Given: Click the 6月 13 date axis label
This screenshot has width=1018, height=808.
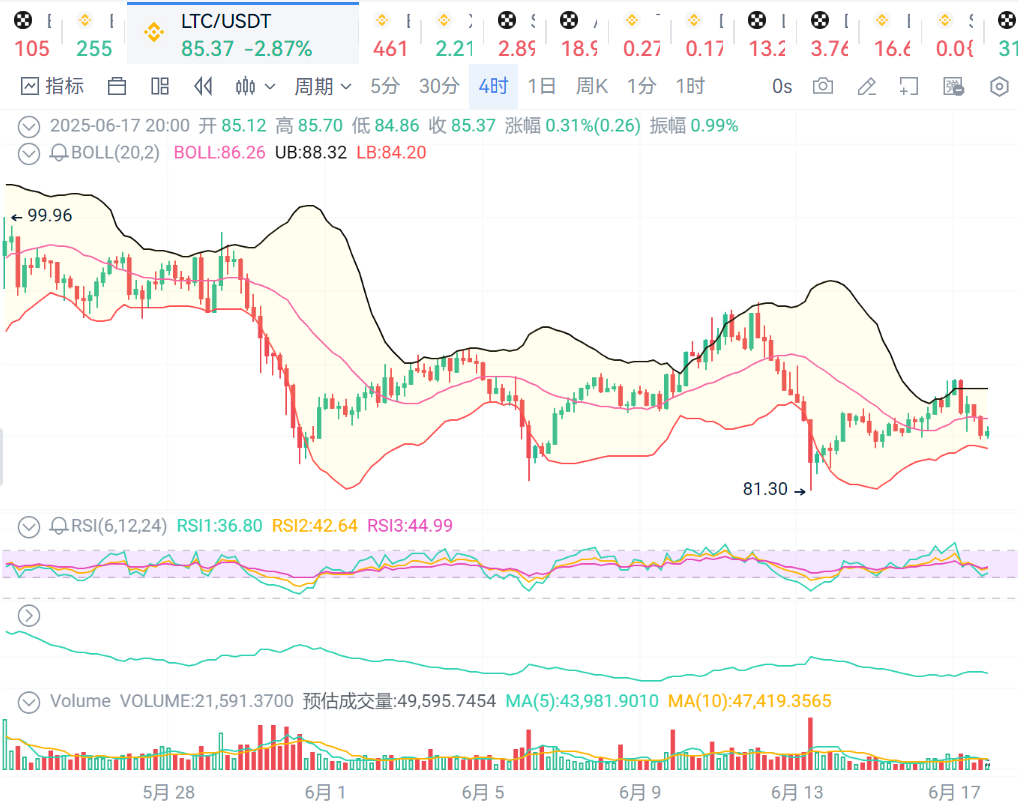Looking at the screenshot, I should tap(797, 792).
